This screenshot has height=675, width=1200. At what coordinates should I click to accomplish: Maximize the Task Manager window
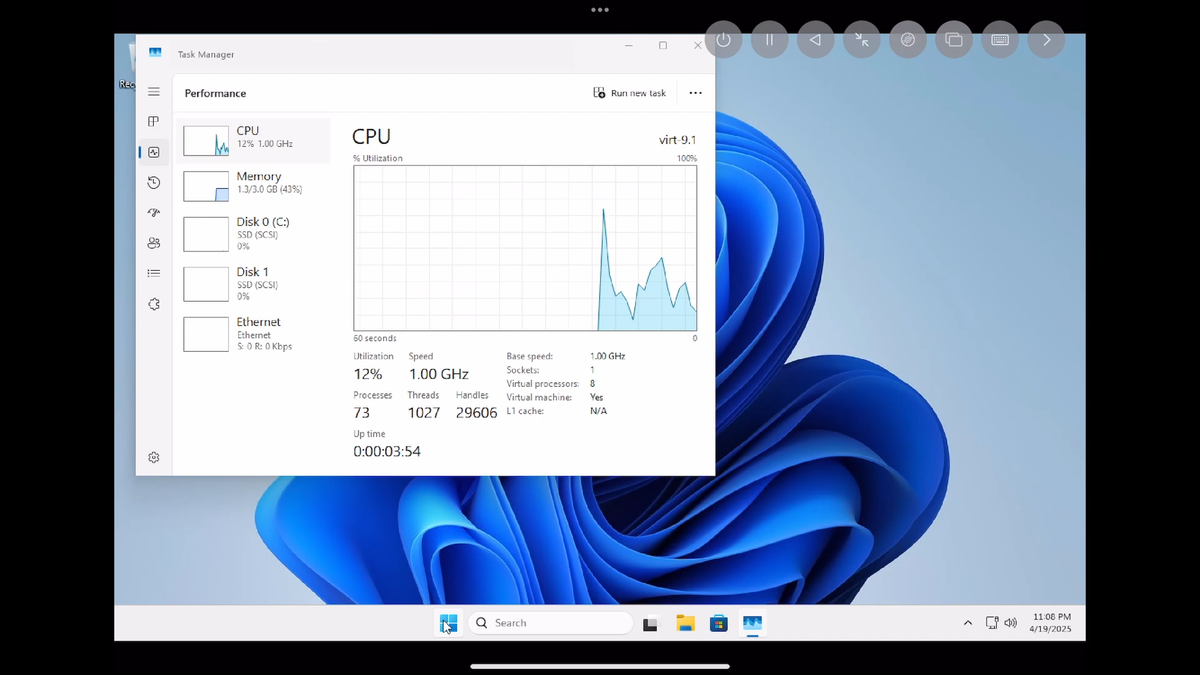[662, 46]
